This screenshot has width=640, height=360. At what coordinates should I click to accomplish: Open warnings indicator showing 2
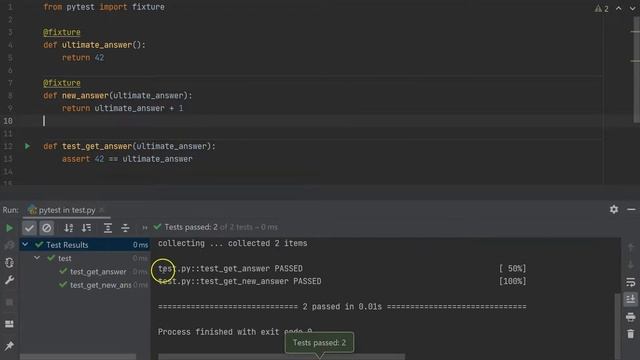click(x=602, y=9)
